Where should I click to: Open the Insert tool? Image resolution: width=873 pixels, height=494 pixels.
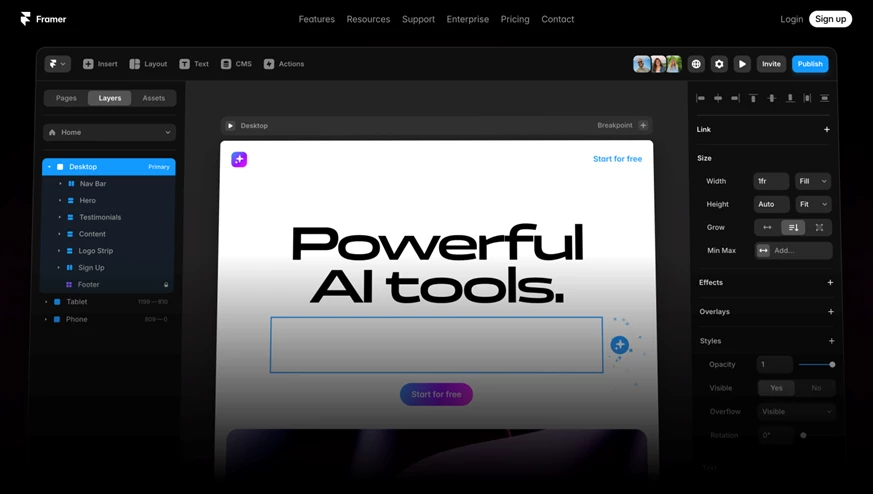pyautogui.click(x=100, y=64)
